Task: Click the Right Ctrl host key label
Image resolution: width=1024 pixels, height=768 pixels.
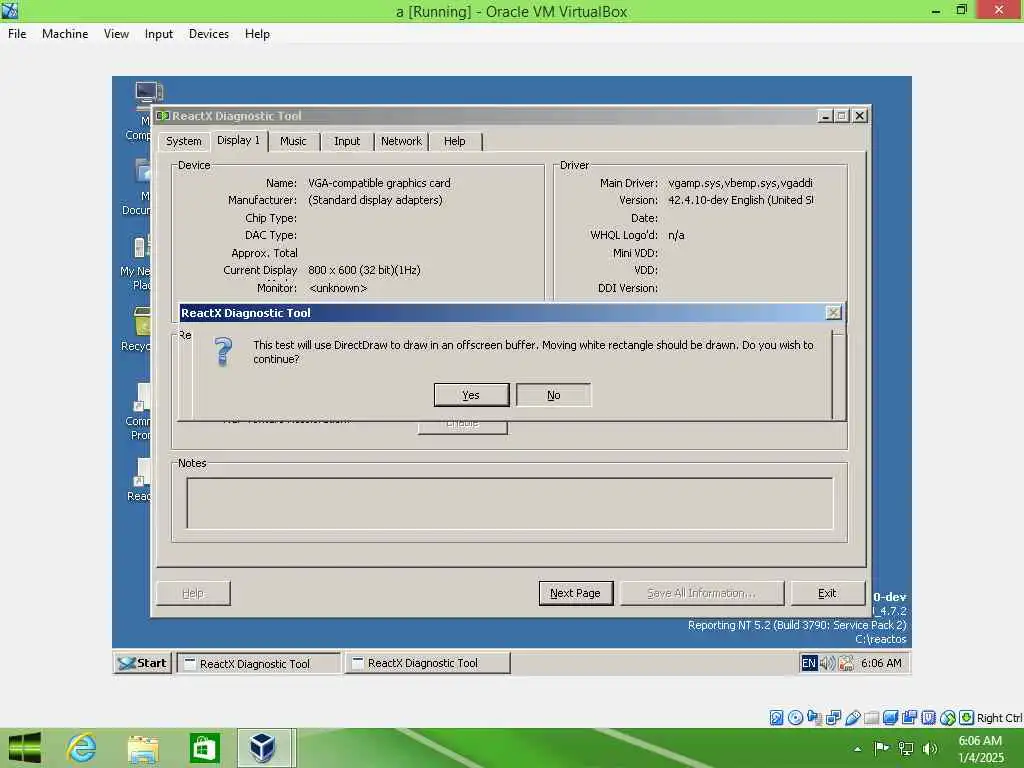Action: 999,718
